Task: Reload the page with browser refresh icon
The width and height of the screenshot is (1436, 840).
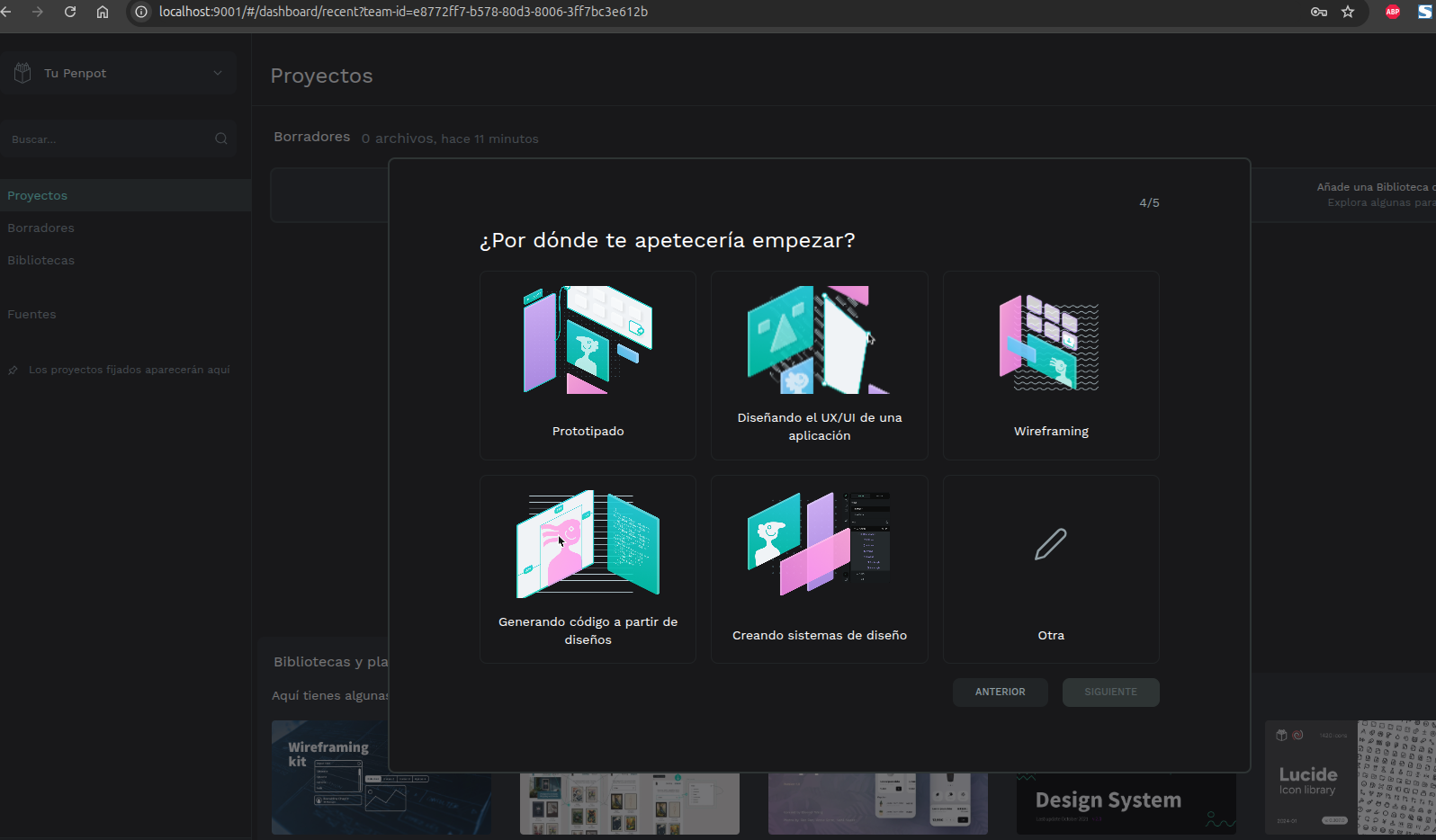Action: pos(70,12)
